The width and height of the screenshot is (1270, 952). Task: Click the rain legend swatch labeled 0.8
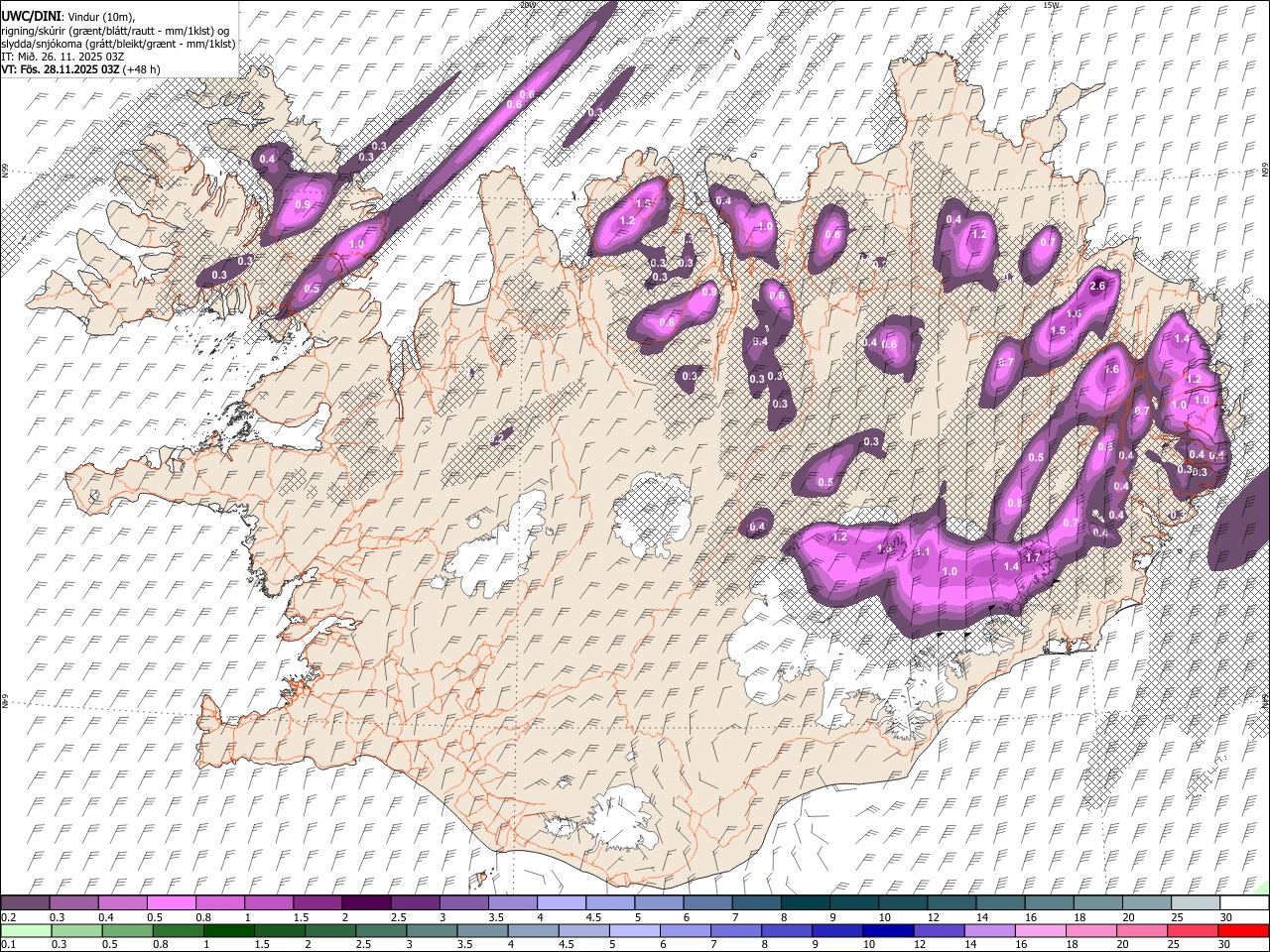[178, 930]
